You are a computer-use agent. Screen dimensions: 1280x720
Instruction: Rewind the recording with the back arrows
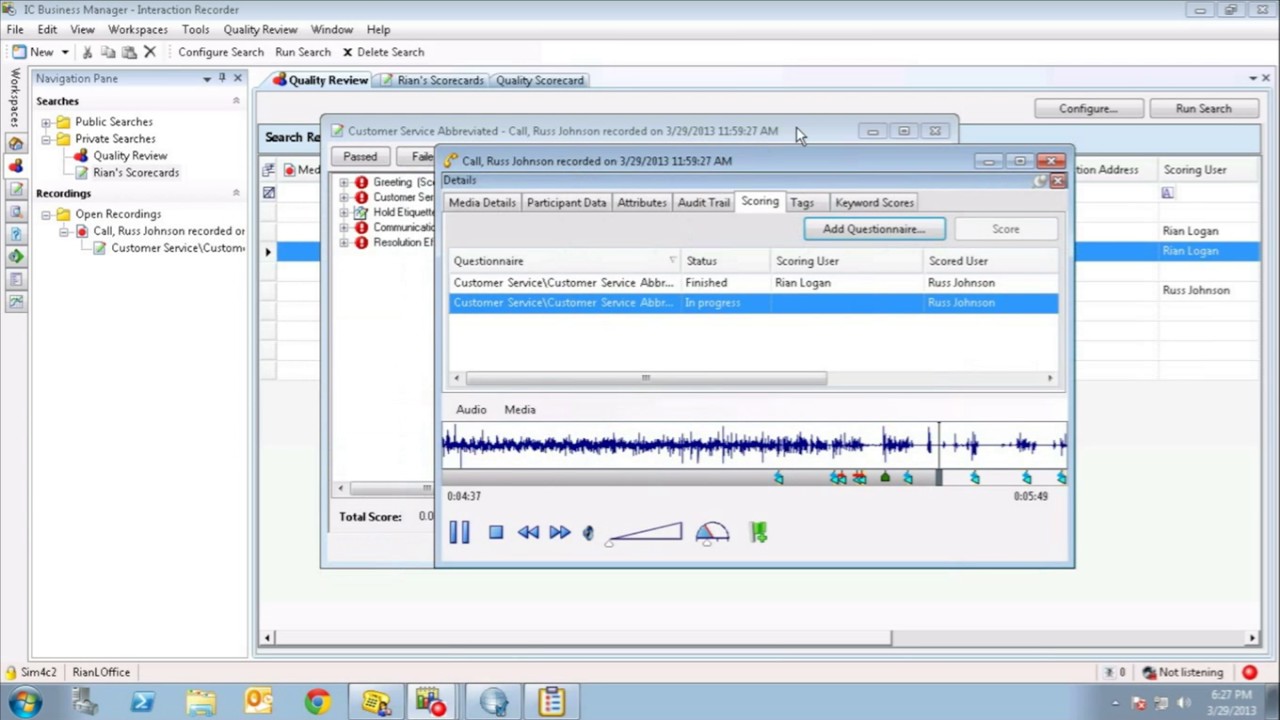tap(528, 533)
